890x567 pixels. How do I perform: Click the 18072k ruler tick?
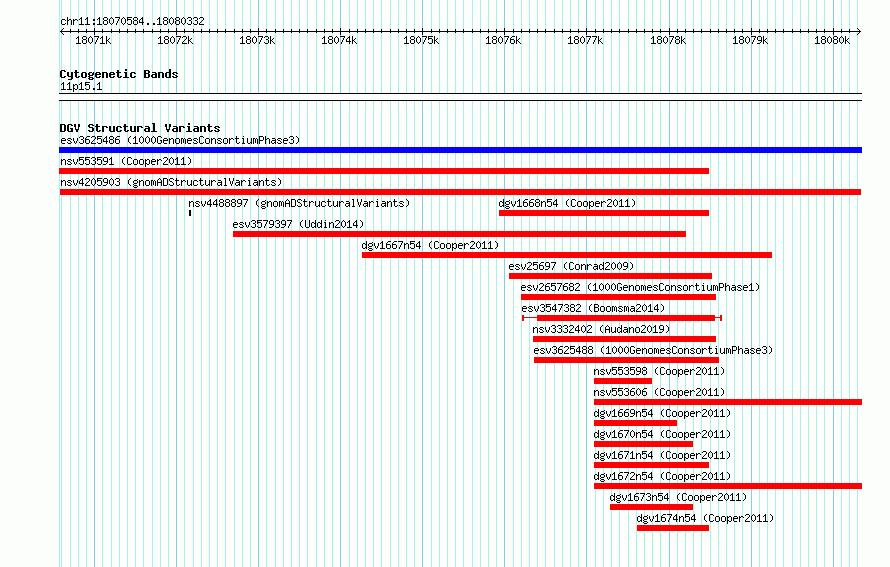(x=175, y=40)
